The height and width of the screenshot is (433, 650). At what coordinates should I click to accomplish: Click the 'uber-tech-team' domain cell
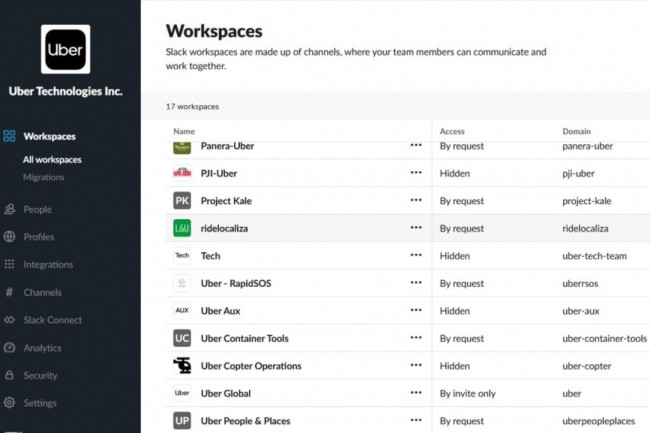pyautogui.click(x=594, y=256)
